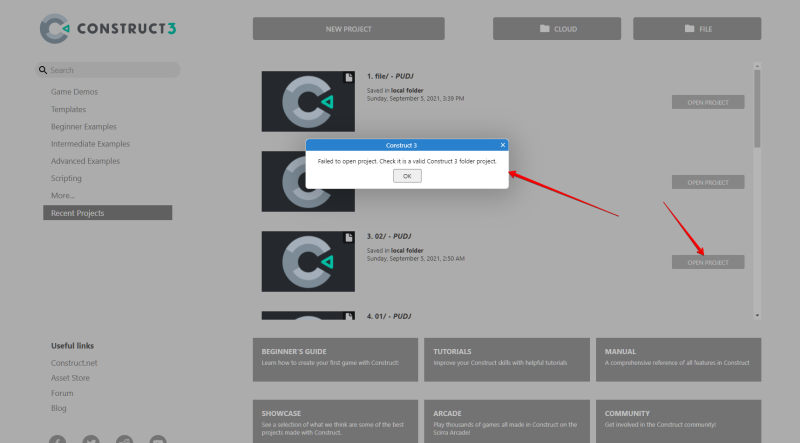Open the Manual card

679,360
